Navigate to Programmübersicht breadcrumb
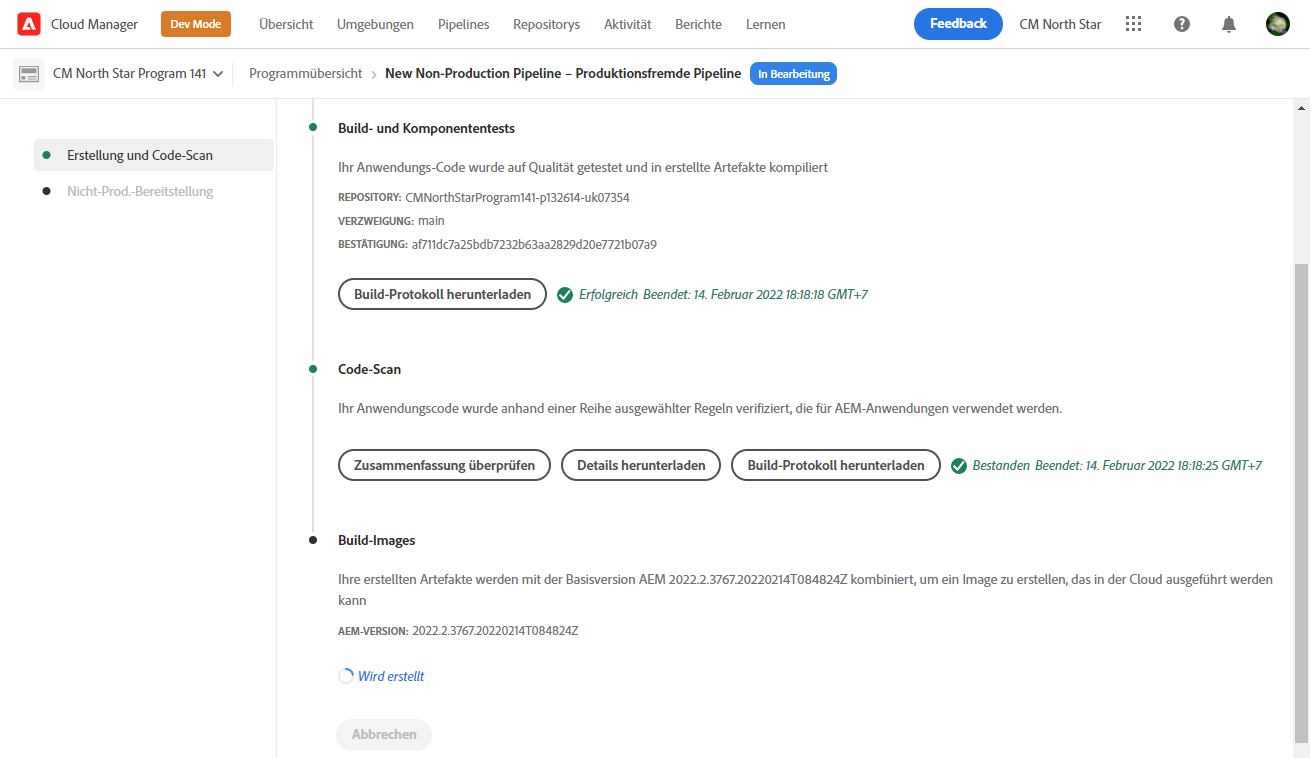Image resolution: width=1310 pixels, height=758 pixels. [x=304, y=74]
